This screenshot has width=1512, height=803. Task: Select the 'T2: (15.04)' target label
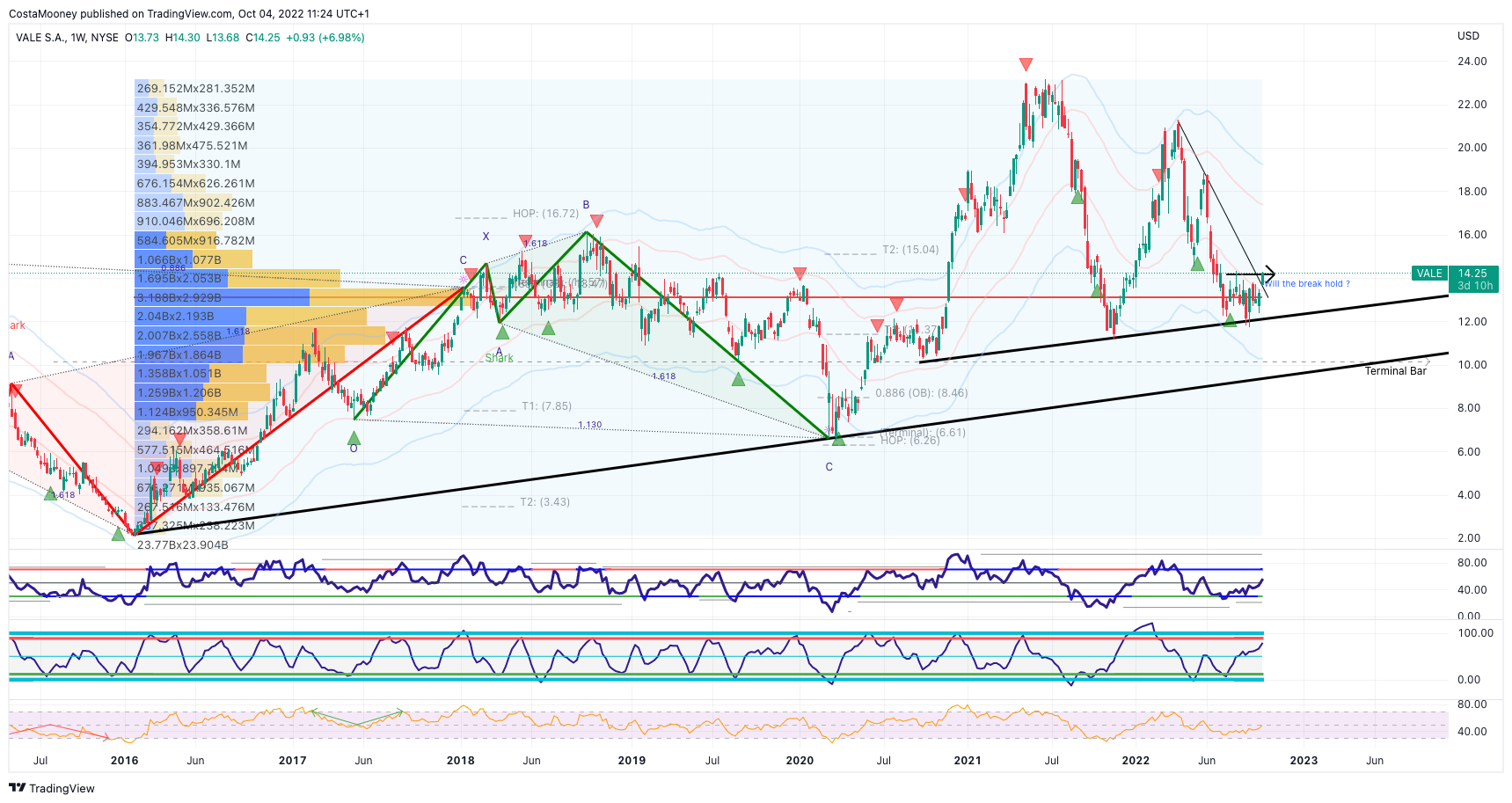pos(910,250)
